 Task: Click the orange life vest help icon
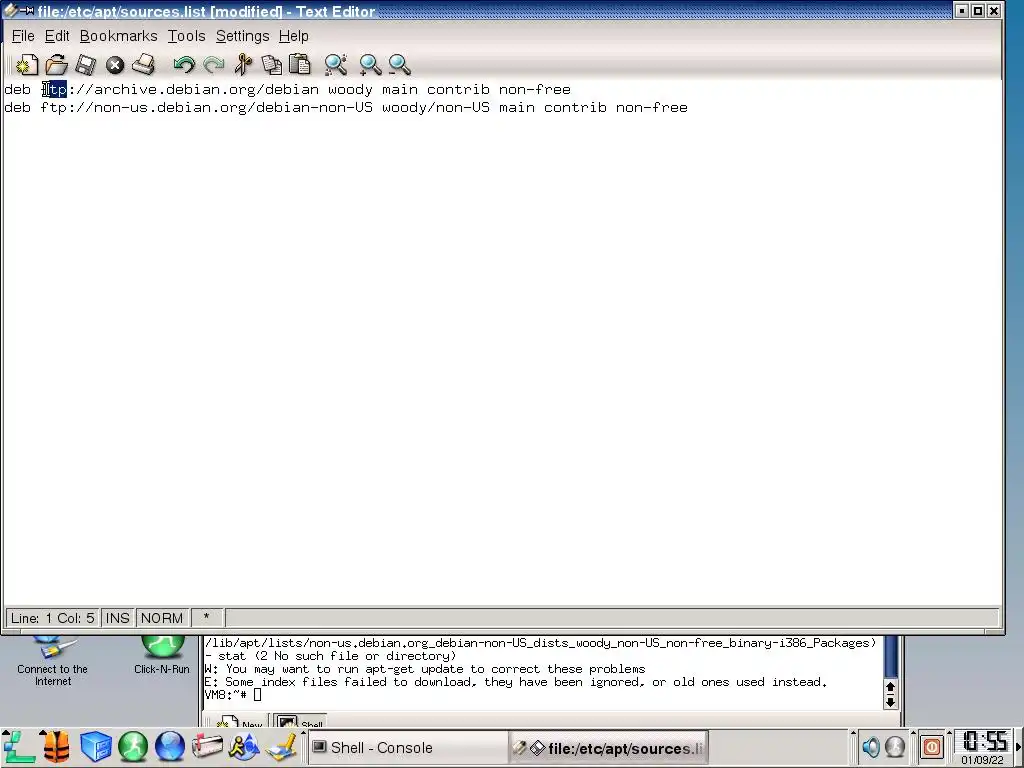tap(56, 748)
